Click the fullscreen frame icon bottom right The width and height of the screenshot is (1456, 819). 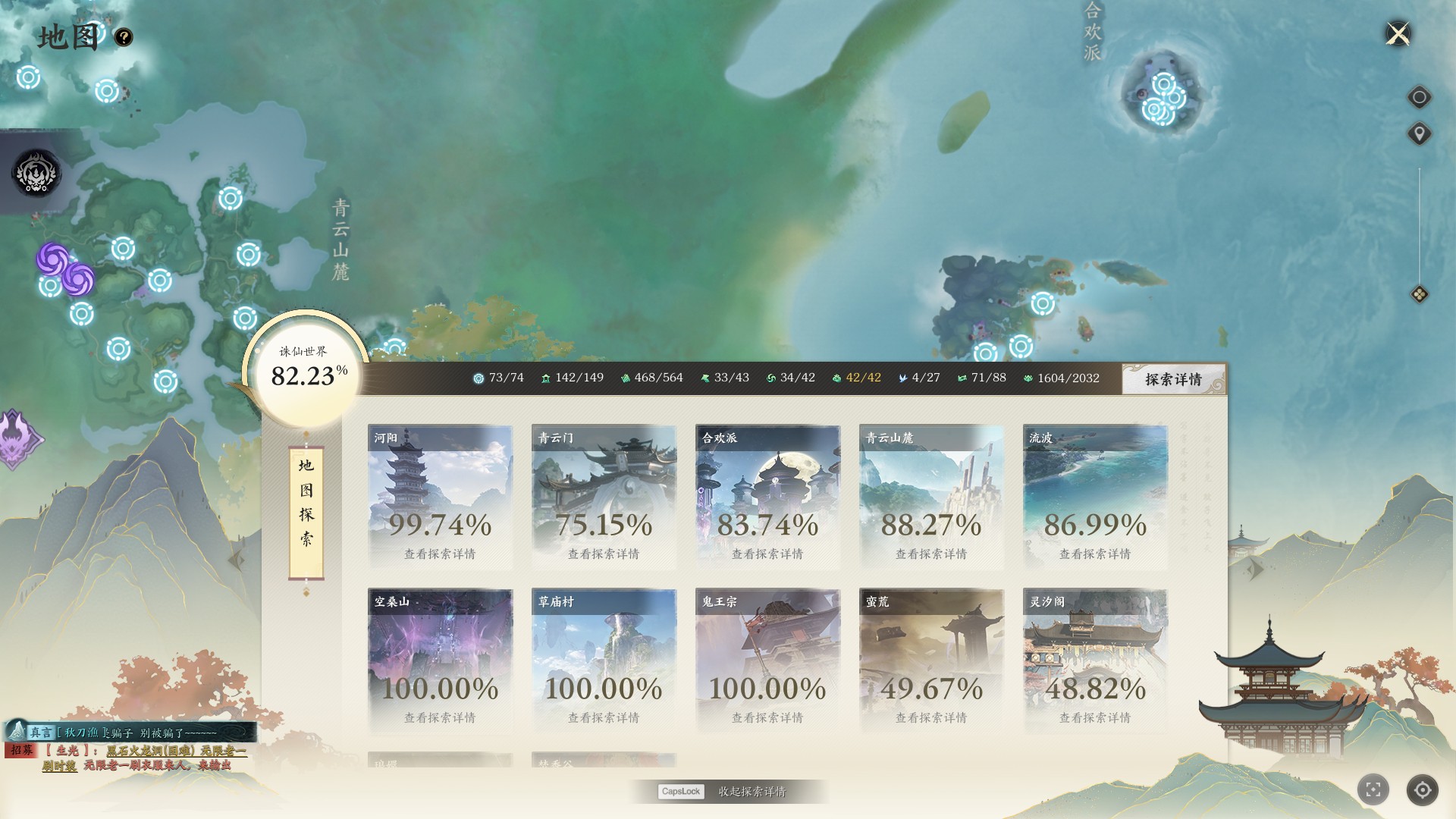[x=1373, y=790]
